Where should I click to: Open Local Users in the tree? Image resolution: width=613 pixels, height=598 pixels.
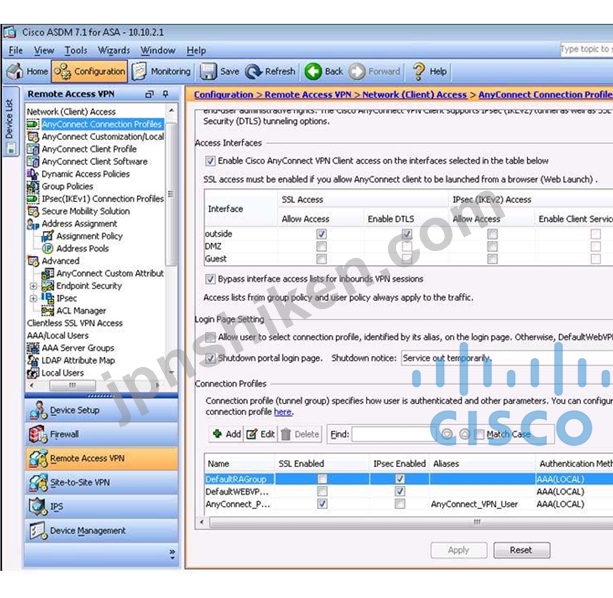(x=62, y=373)
